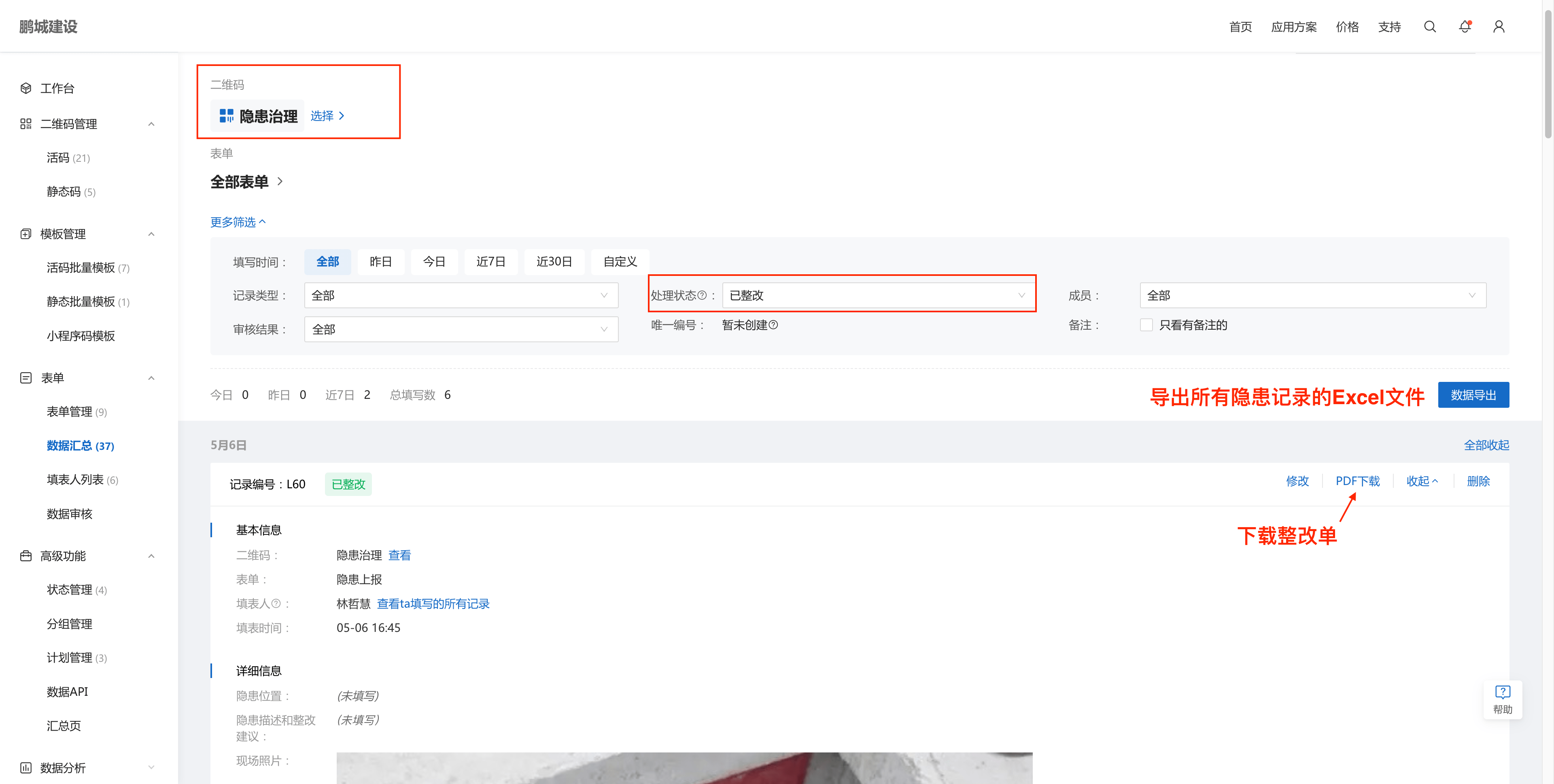Collapse the 更多筛选 filter panel
Image resolution: width=1554 pixels, height=784 pixels.
pos(238,222)
